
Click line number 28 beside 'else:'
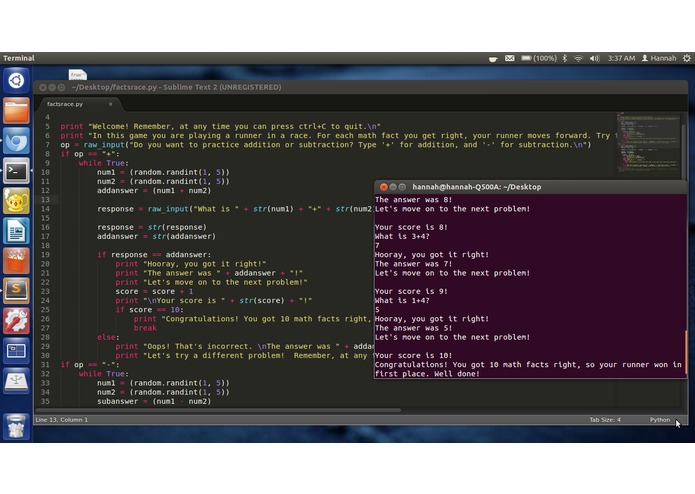(x=45, y=337)
